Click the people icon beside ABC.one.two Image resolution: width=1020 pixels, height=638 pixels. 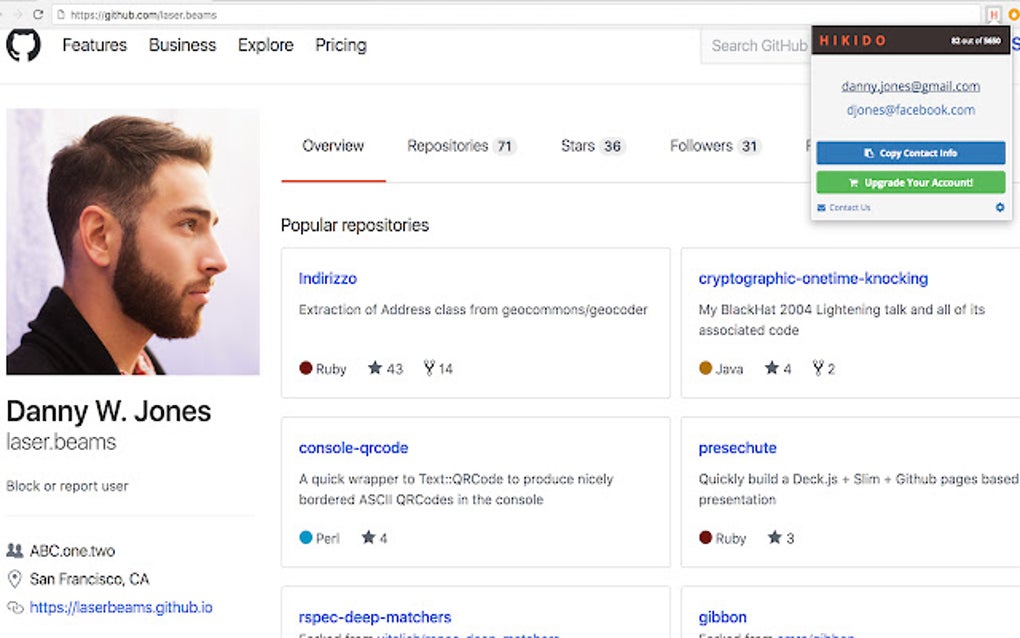point(14,550)
